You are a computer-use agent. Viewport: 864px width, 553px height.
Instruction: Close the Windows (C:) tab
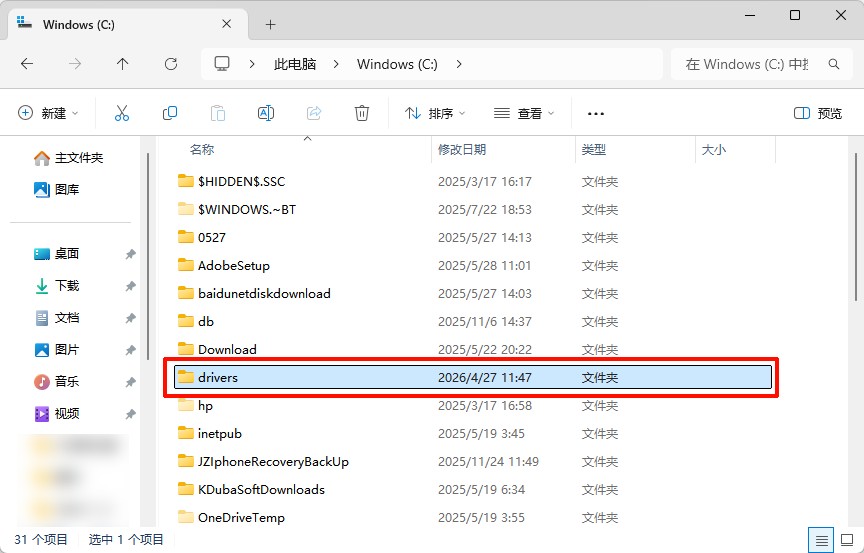[226, 24]
